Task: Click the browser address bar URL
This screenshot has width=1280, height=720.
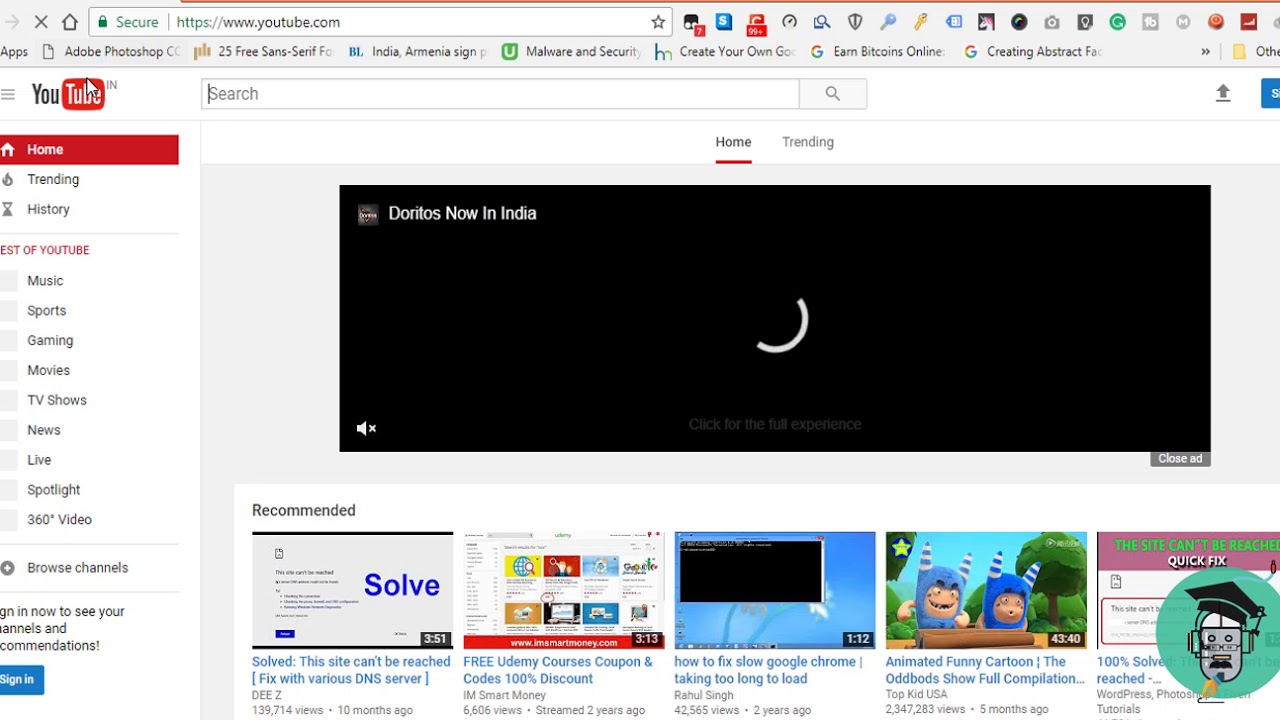Action: coord(258,22)
